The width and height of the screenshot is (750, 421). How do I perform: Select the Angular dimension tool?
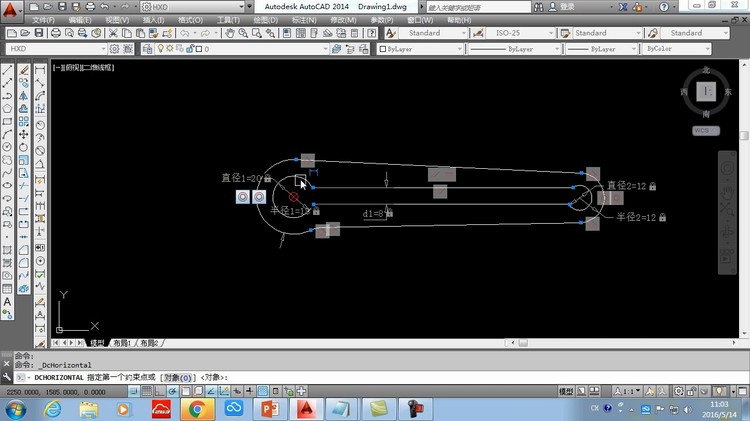coord(40,164)
